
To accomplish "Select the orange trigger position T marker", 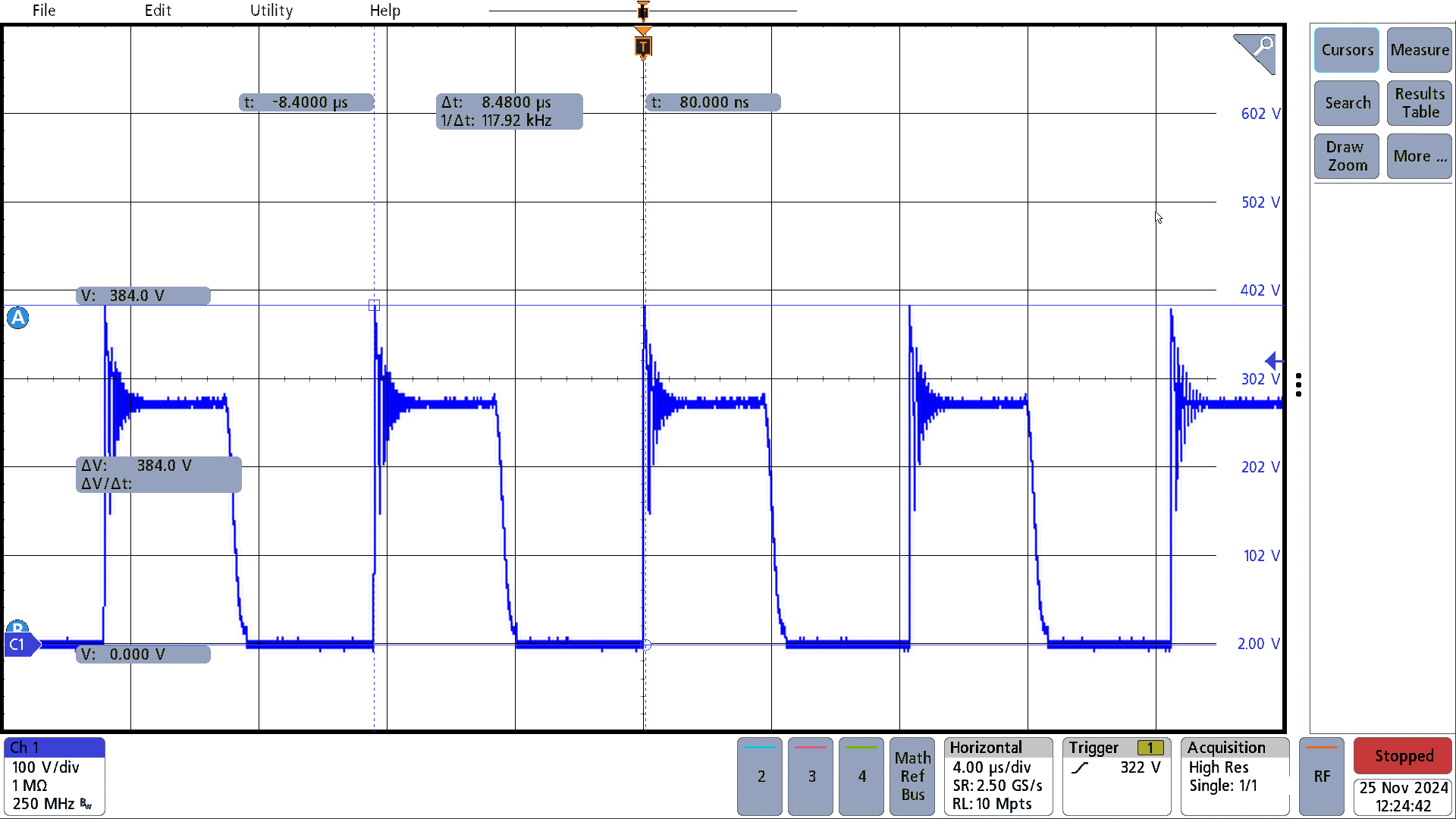I will 643,46.
